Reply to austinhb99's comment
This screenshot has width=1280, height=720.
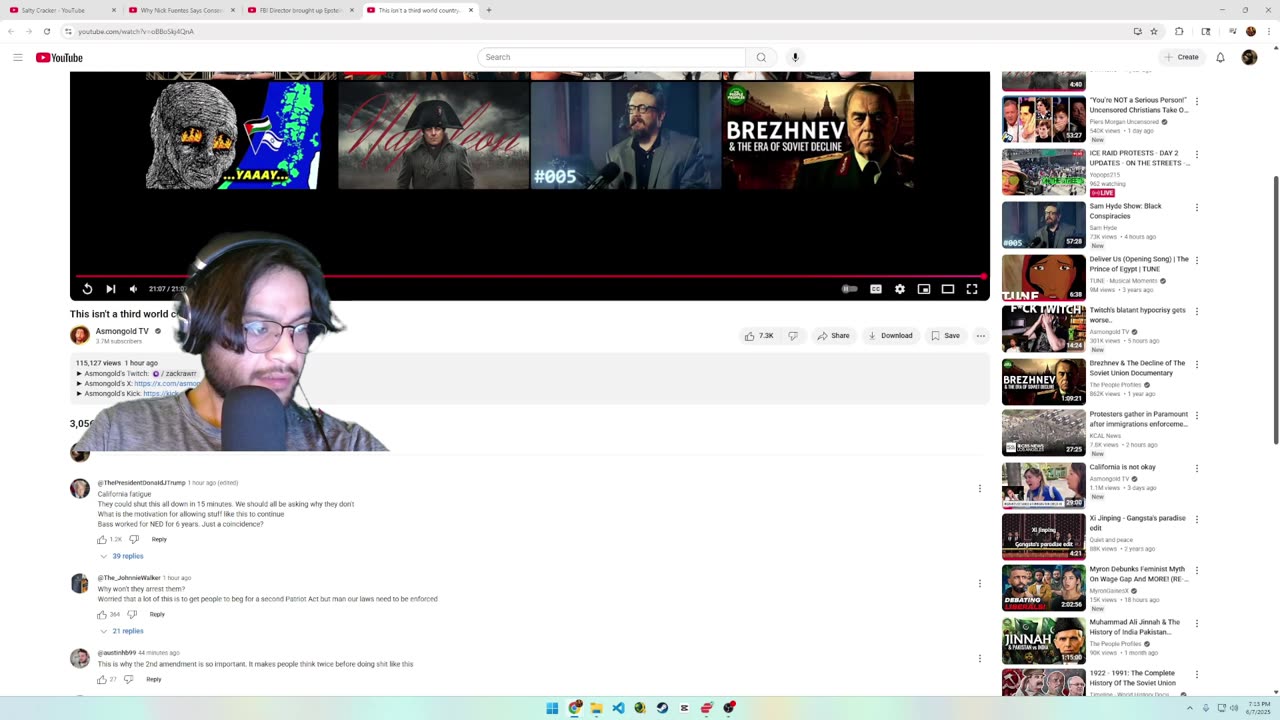[154, 679]
